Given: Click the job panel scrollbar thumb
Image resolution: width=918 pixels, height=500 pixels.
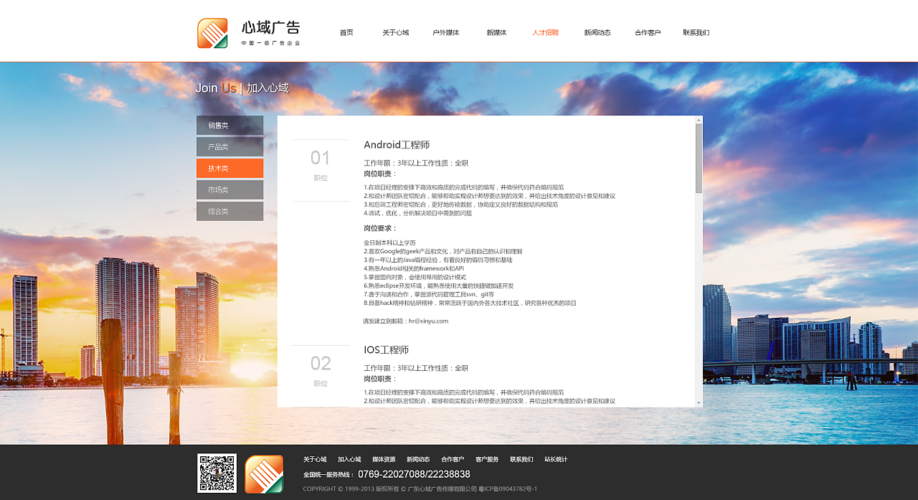Looking at the screenshot, I should [x=698, y=158].
